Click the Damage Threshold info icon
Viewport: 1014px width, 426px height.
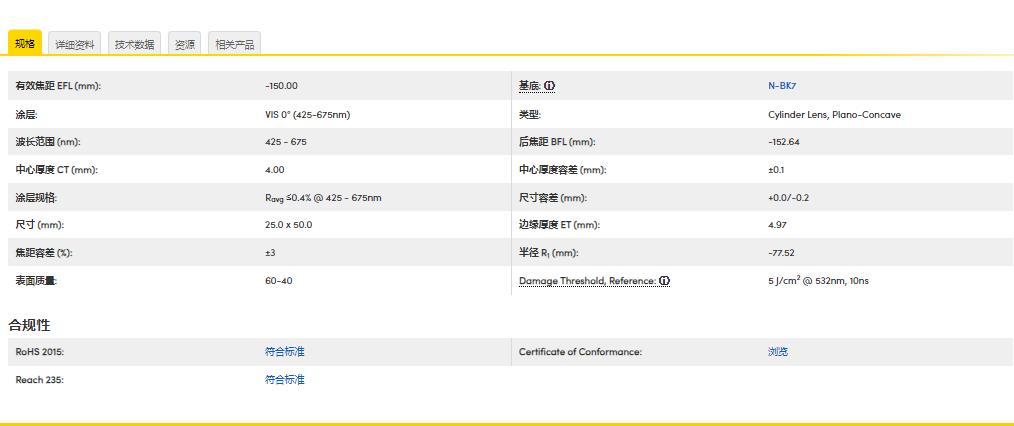click(665, 281)
